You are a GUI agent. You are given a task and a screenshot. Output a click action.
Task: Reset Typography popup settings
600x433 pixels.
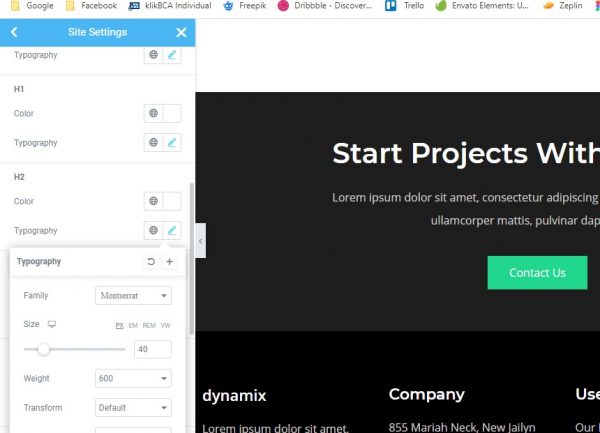(x=151, y=262)
